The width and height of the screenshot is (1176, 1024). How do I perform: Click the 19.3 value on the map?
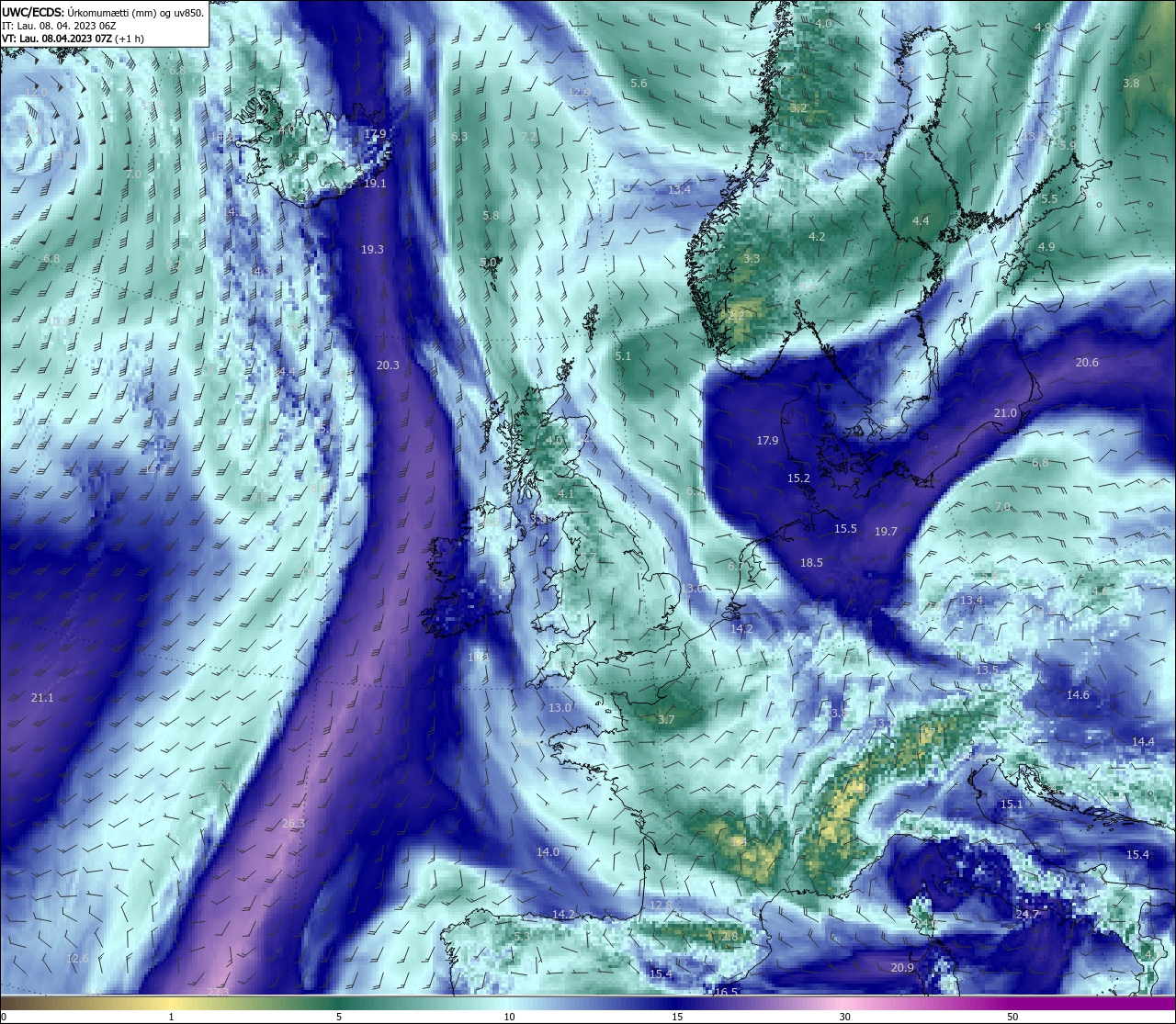(x=372, y=250)
